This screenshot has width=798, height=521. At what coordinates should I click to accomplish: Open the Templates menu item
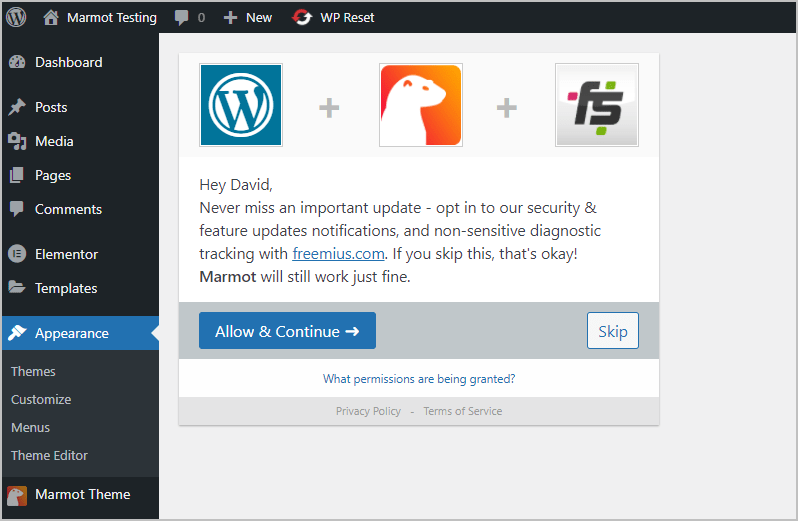(x=66, y=288)
